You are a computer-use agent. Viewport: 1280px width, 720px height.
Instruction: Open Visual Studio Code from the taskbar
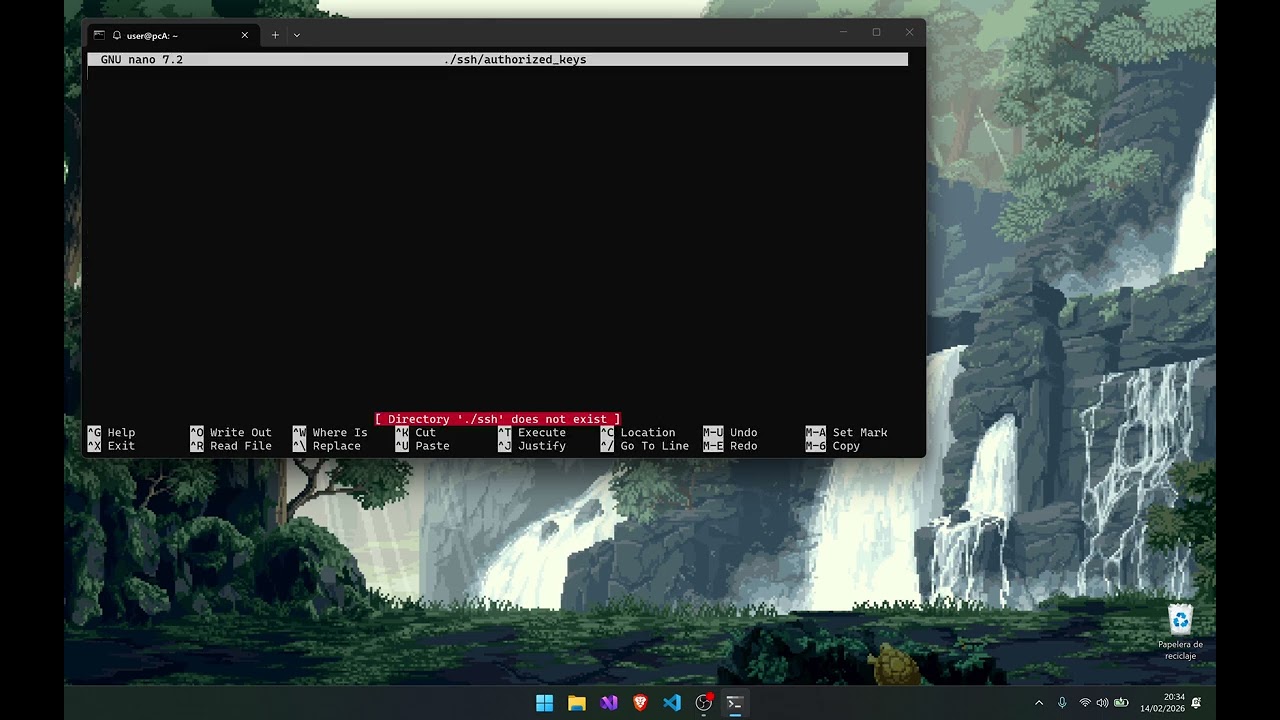click(672, 703)
